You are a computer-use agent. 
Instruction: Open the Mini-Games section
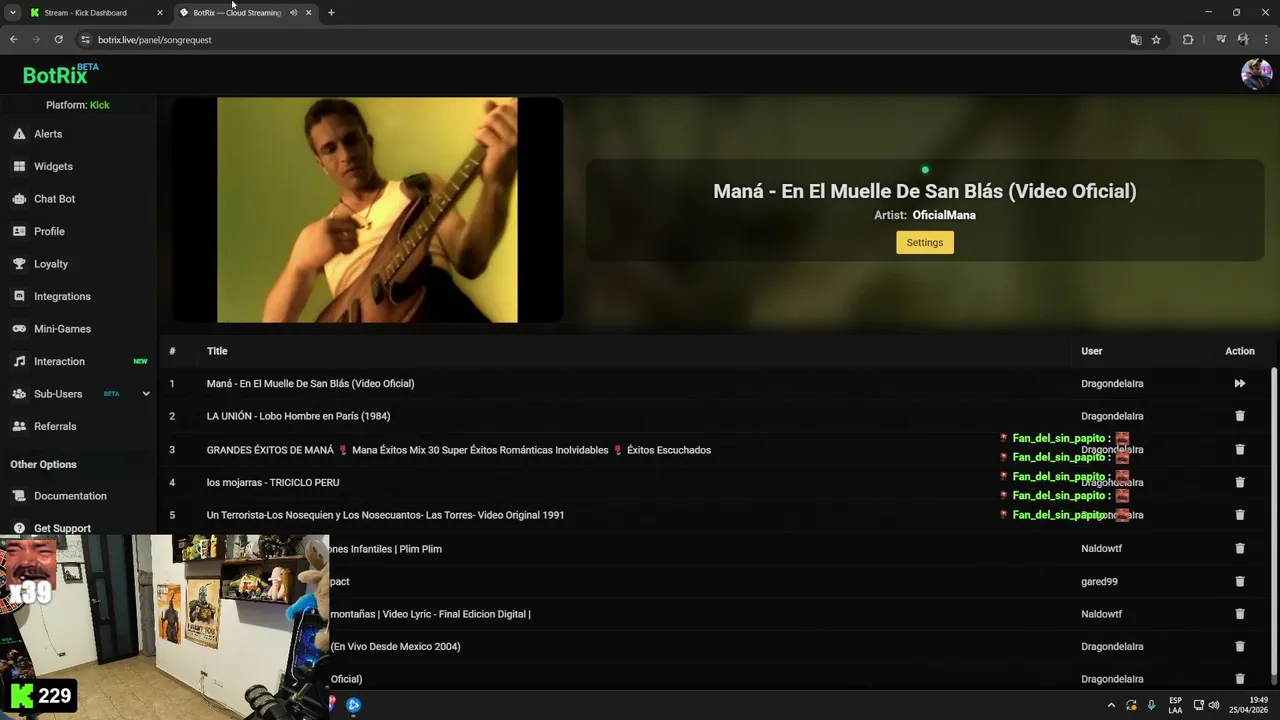[62, 329]
